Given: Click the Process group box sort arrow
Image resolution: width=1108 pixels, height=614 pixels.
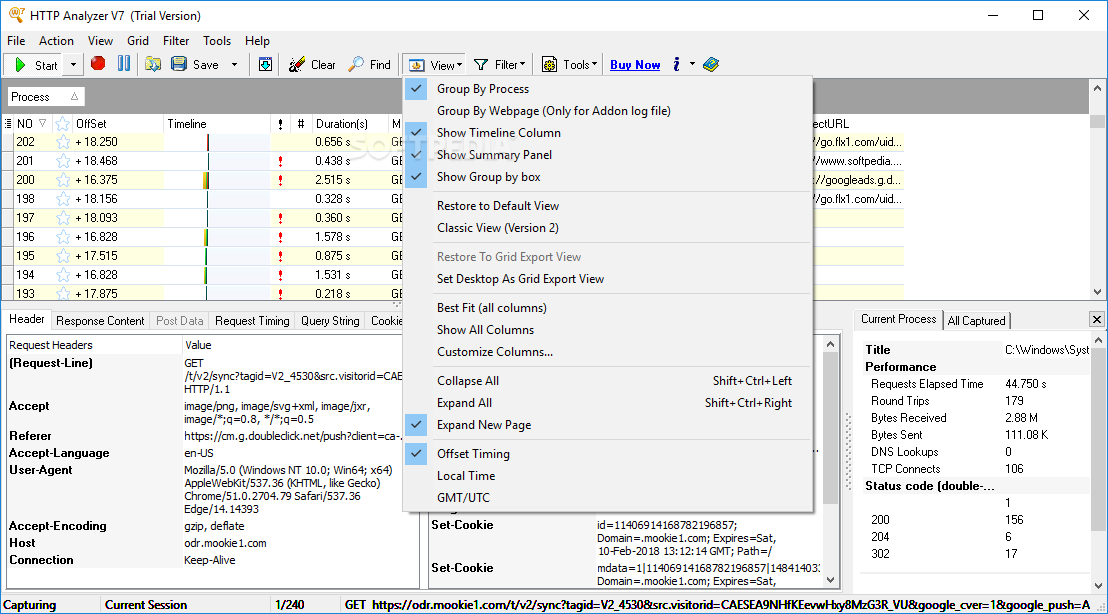Looking at the screenshot, I should (x=74, y=97).
